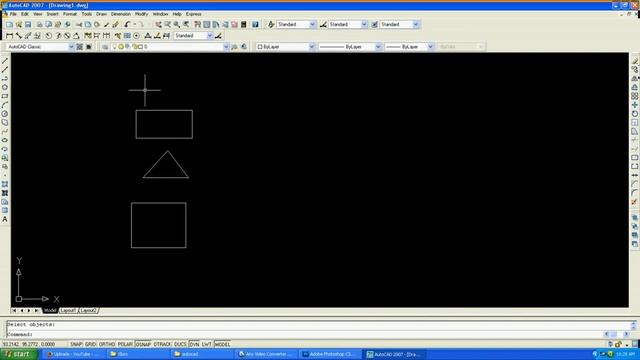Open the Dimension toolbar style dropdown
Screen dimensions: 640x360
(x=210, y=36)
